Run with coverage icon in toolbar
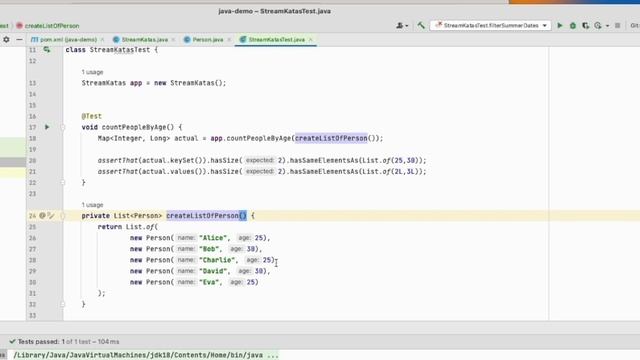 click(585, 25)
